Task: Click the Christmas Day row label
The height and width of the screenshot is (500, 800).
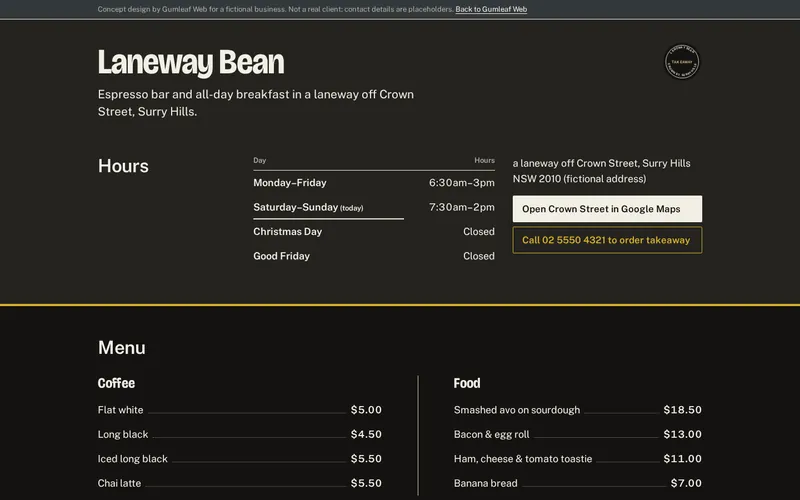Action: click(x=287, y=232)
